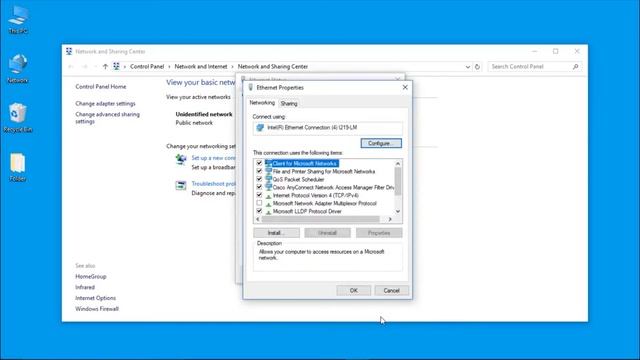Select the QoS Packet Scheduler row
Image resolution: width=640 pixels, height=360 pixels.
click(325, 179)
